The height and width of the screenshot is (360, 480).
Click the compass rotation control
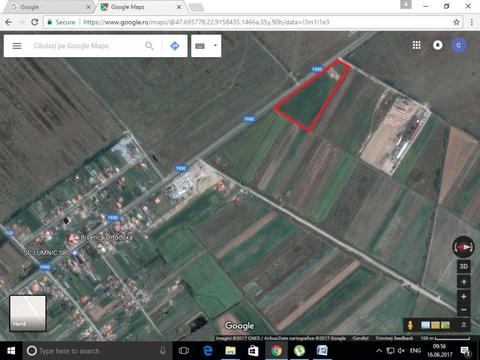click(x=463, y=247)
